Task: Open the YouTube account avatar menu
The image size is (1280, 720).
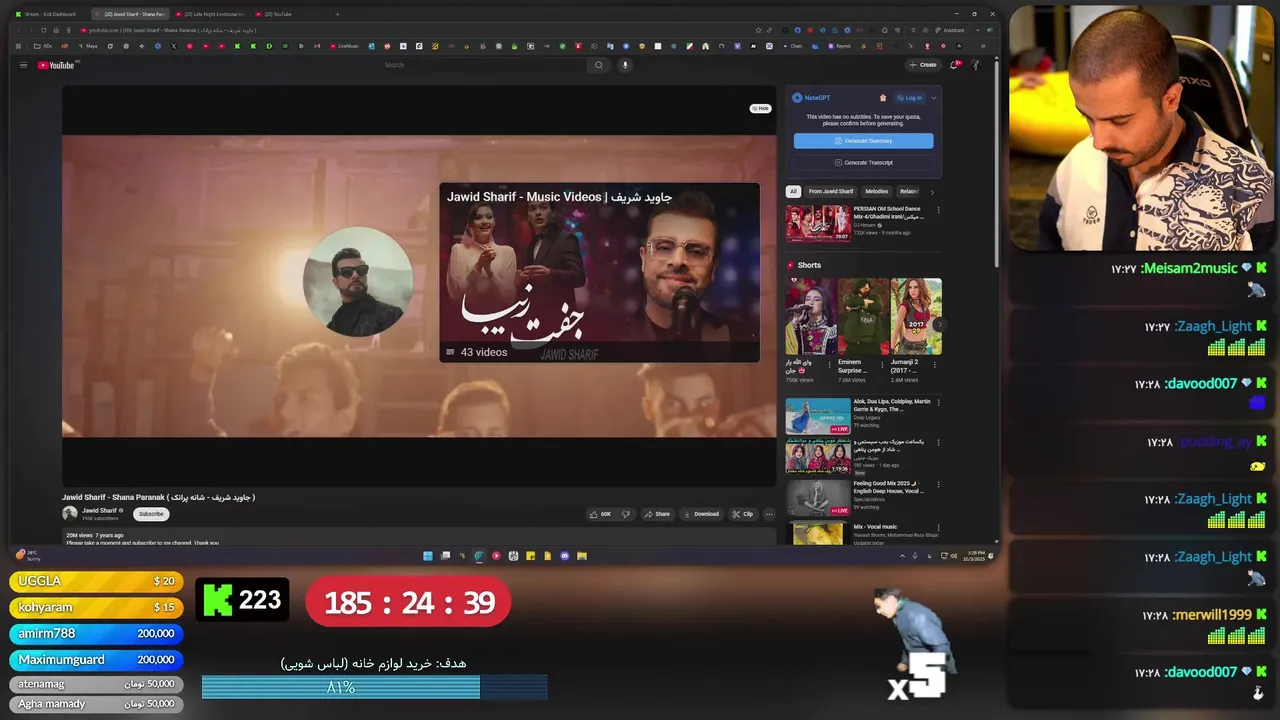Action: (x=976, y=65)
